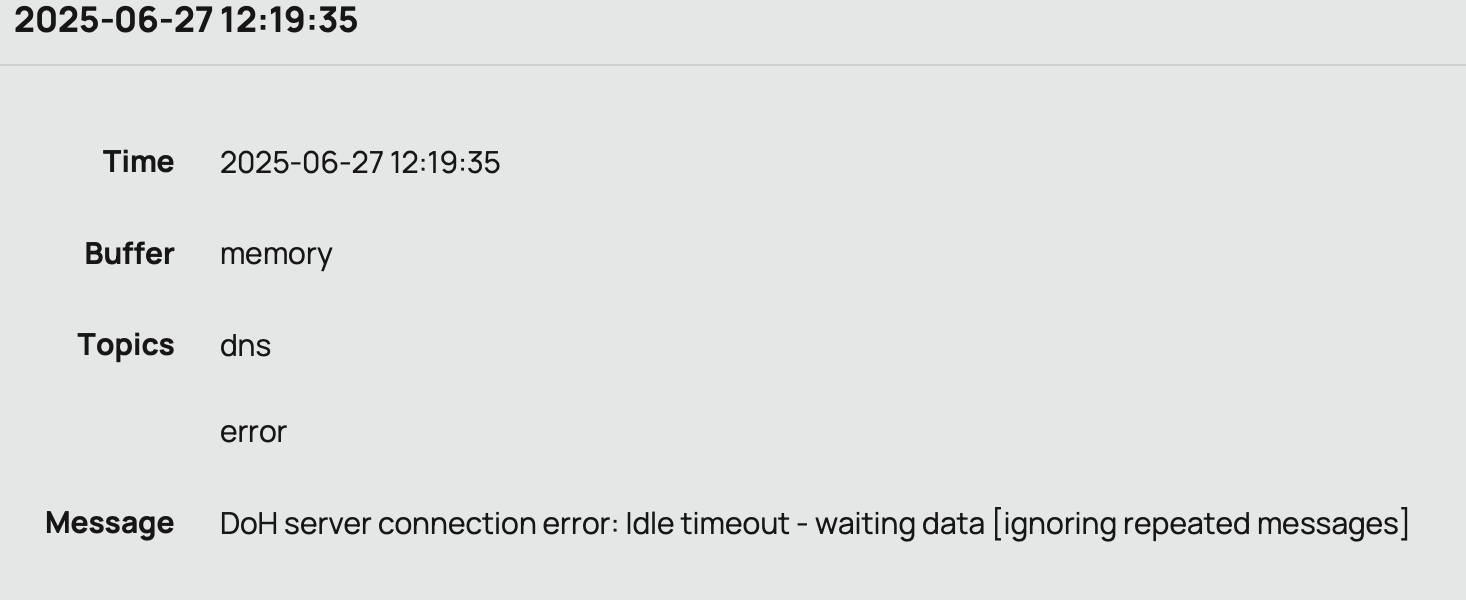Click the Message field label
Viewport: 1466px width, 600px height.
coord(110,523)
